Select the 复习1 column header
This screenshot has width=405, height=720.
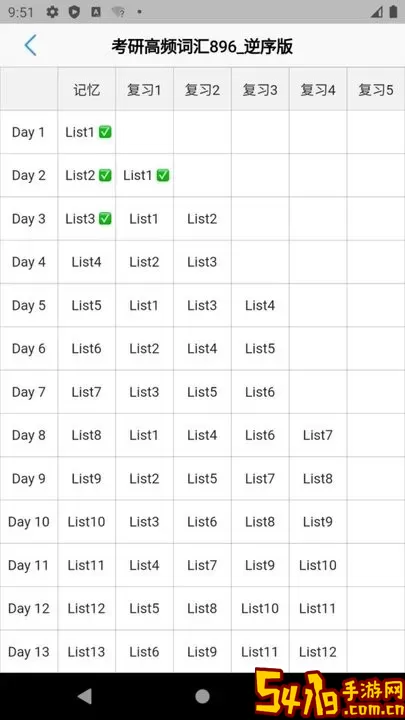click(x=144, y=90)
